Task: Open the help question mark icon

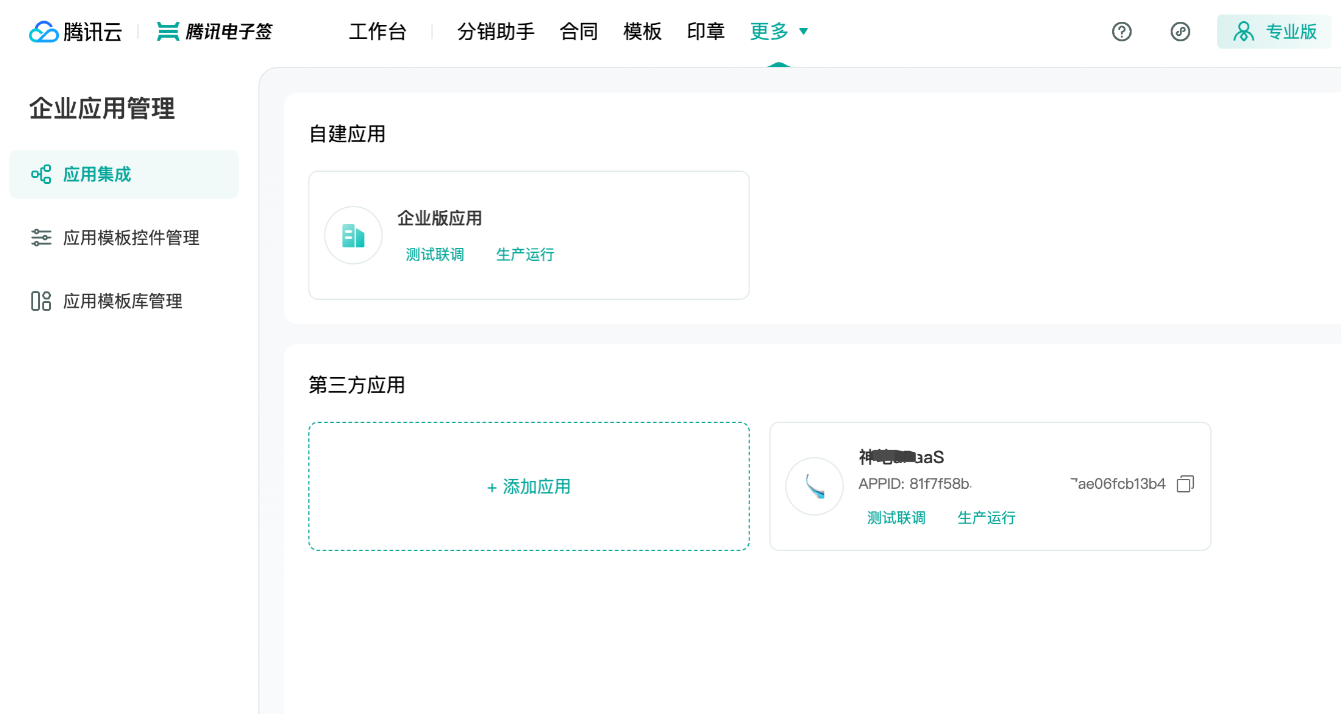Action: 1121,32
